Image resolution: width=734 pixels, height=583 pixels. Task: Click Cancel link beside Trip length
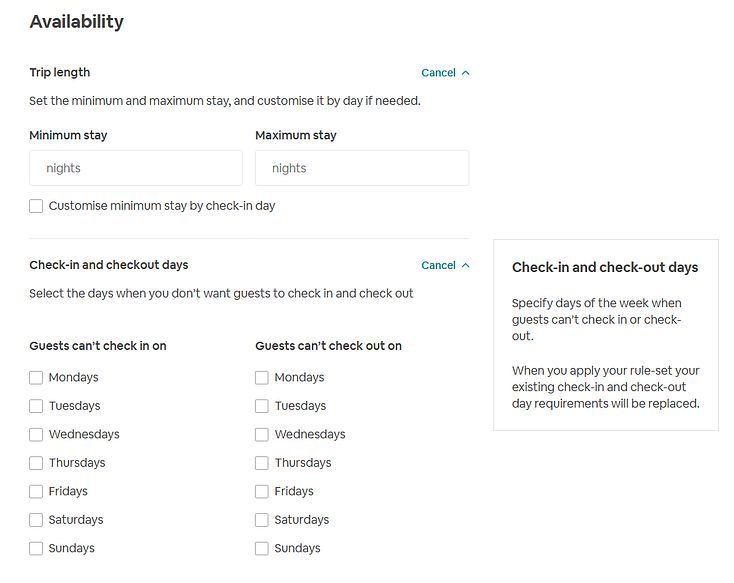pyautogui.click(x=438, y=73)
